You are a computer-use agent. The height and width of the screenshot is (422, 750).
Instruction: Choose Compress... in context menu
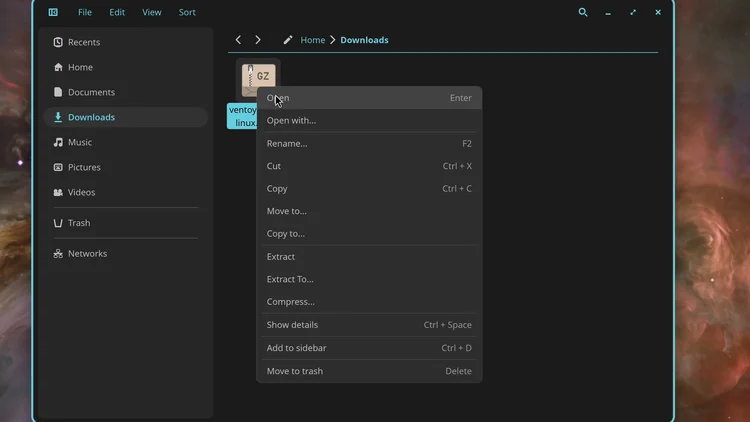369,302
